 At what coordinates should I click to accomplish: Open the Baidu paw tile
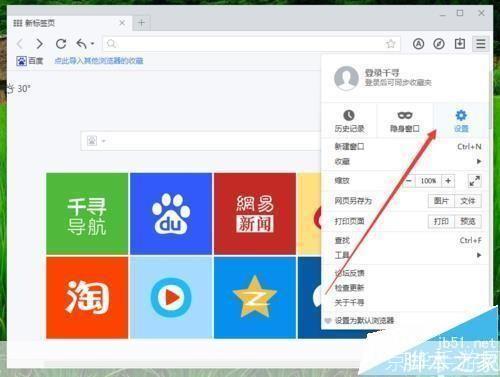171,214
